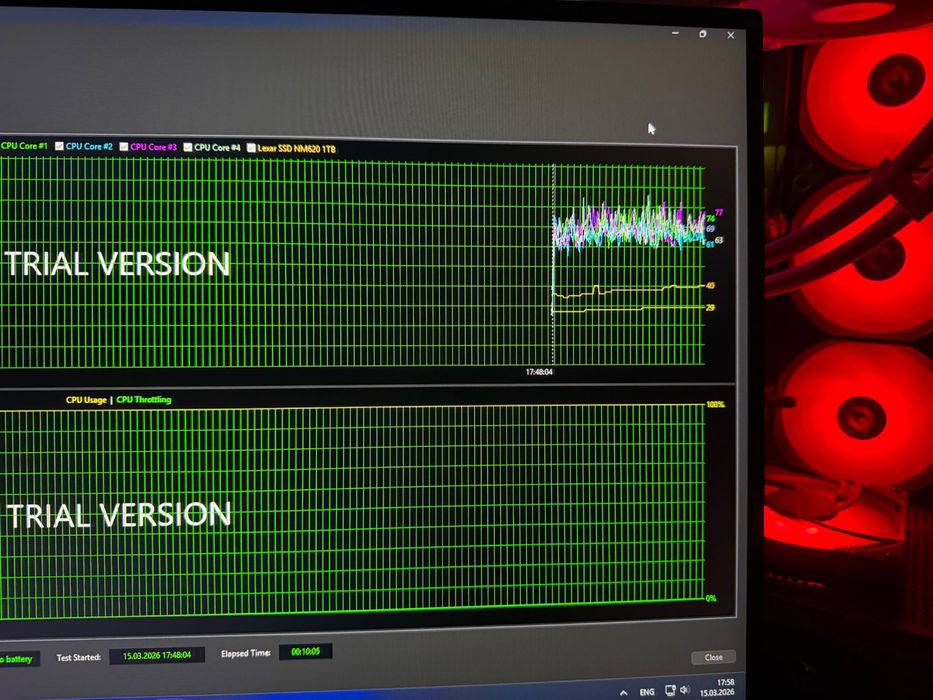Click the yellow temperature value 40
The width and height of the screenshot is (933, 700).
710,286
